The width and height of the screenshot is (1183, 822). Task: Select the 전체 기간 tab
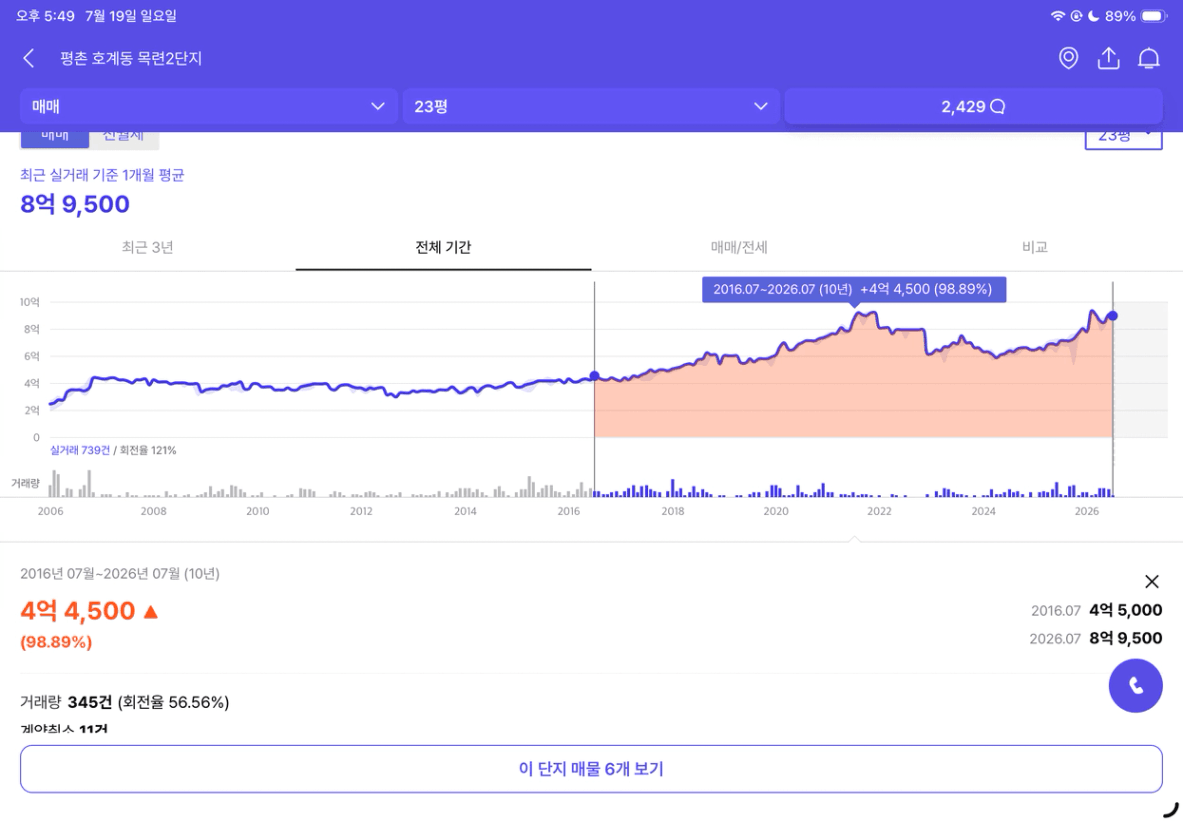click(x=444, y=247)
